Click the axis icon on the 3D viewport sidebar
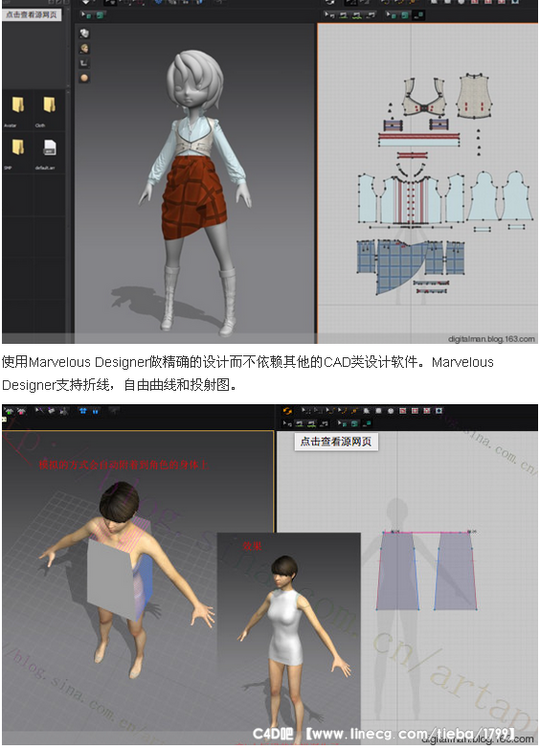The image size is (540, 750). coord(84,63)
